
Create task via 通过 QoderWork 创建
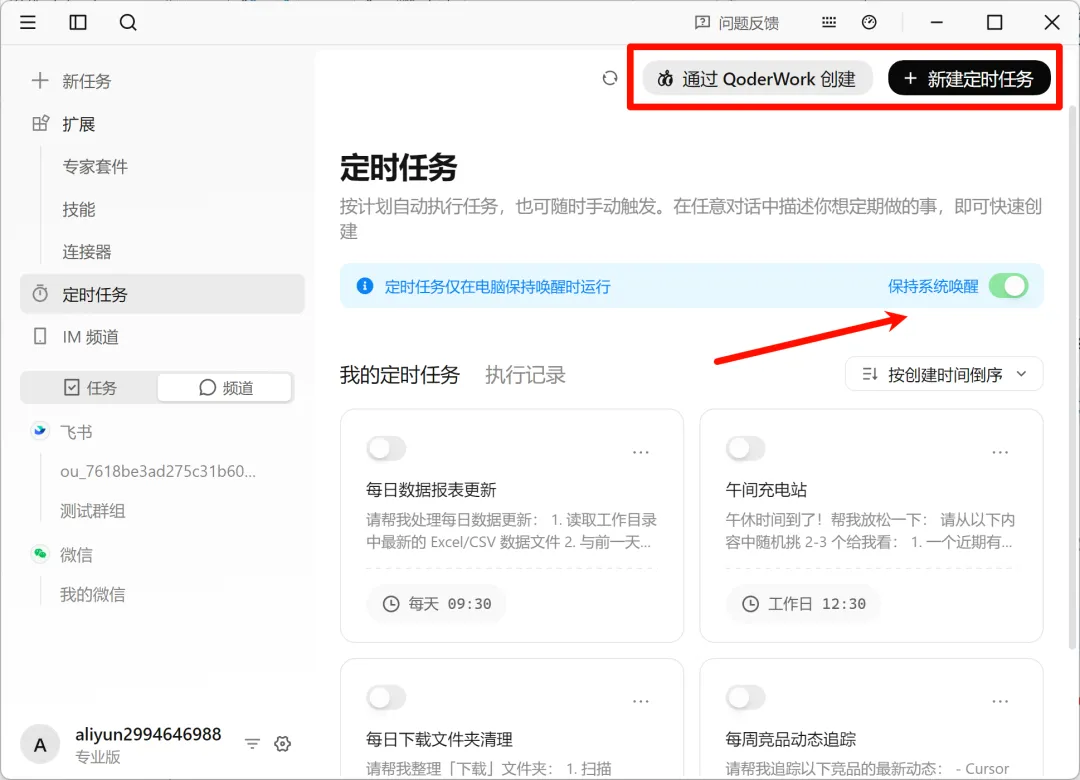pyautogui.click(x=757, y=79)
